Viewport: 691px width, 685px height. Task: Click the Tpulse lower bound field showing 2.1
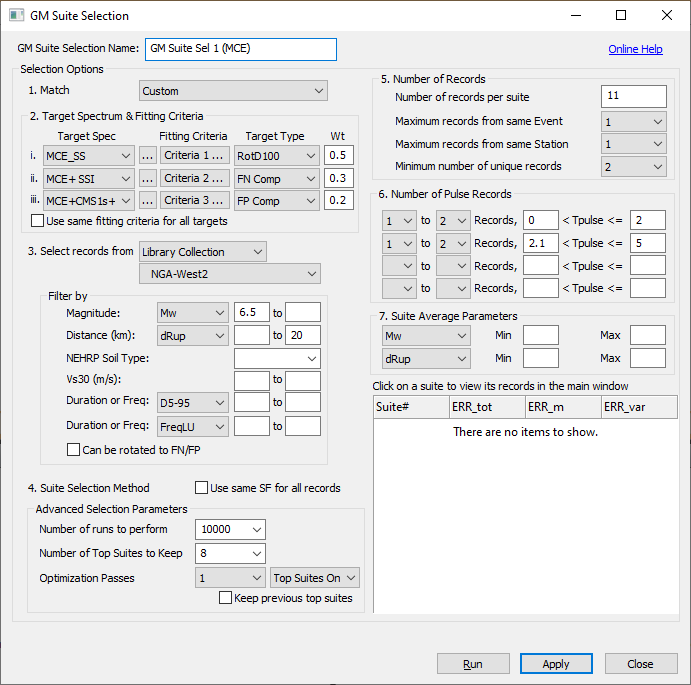(x=541, y=243)
